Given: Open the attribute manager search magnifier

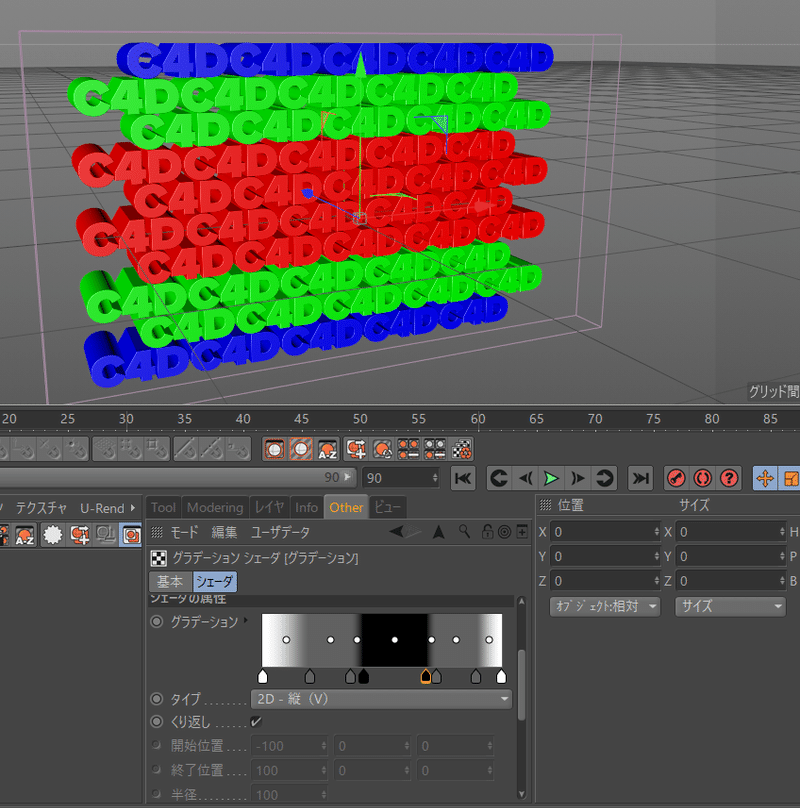Looking at the screenshot, I should point(464,532).
